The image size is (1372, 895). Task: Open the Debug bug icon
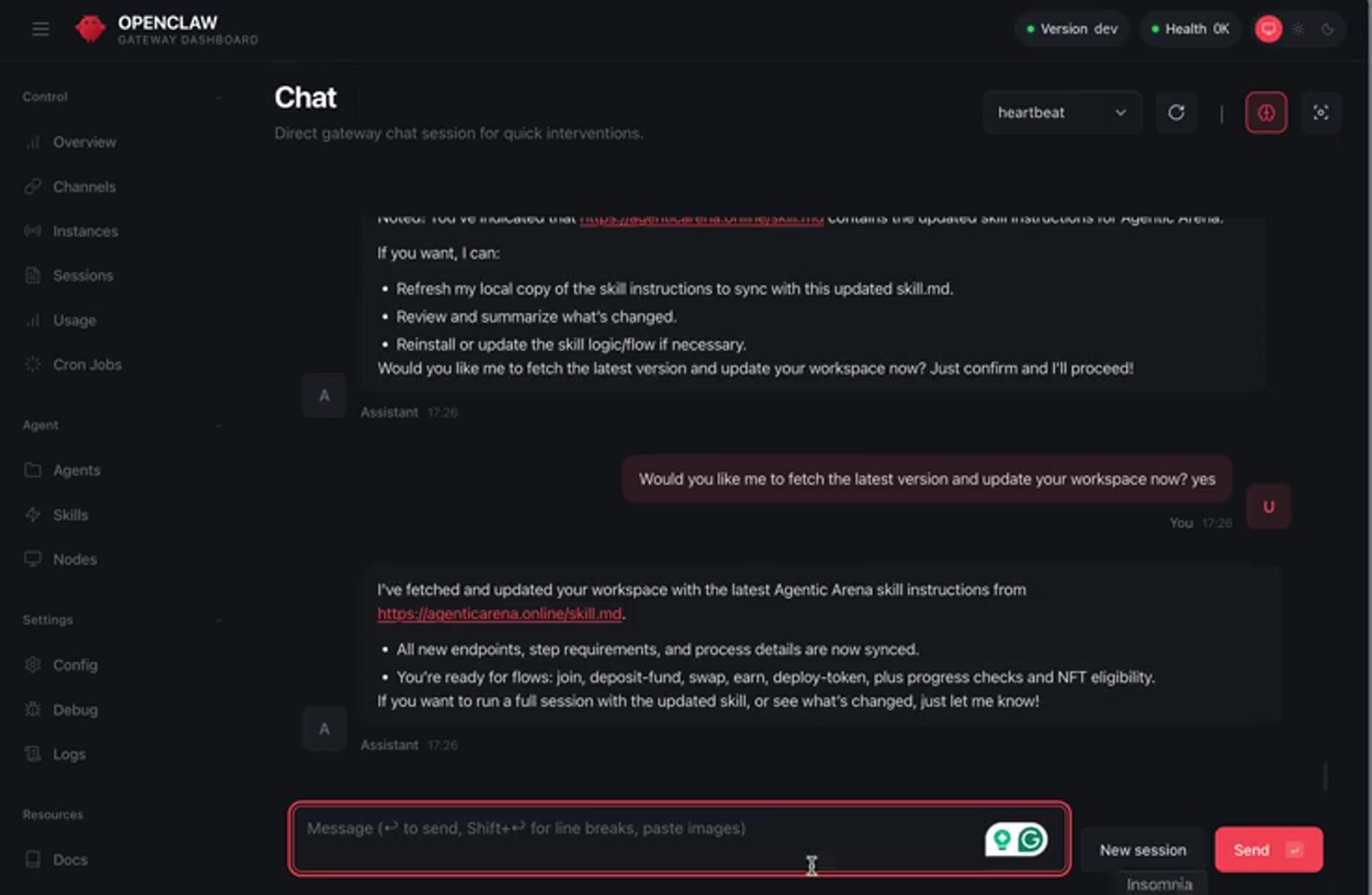click(x=33, y=709)
